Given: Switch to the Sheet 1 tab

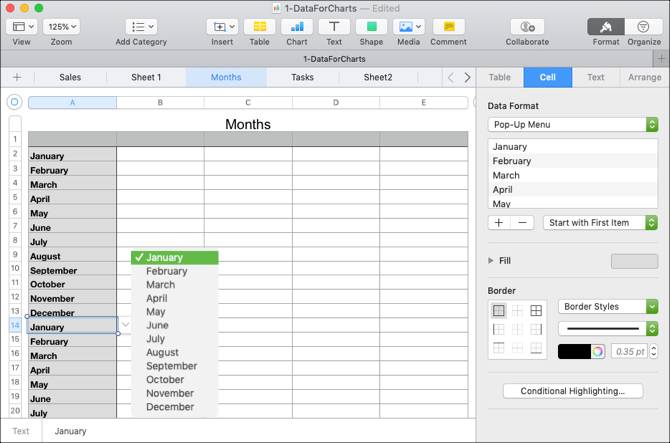Looking at the screenshot, I should tap(146, 77).
